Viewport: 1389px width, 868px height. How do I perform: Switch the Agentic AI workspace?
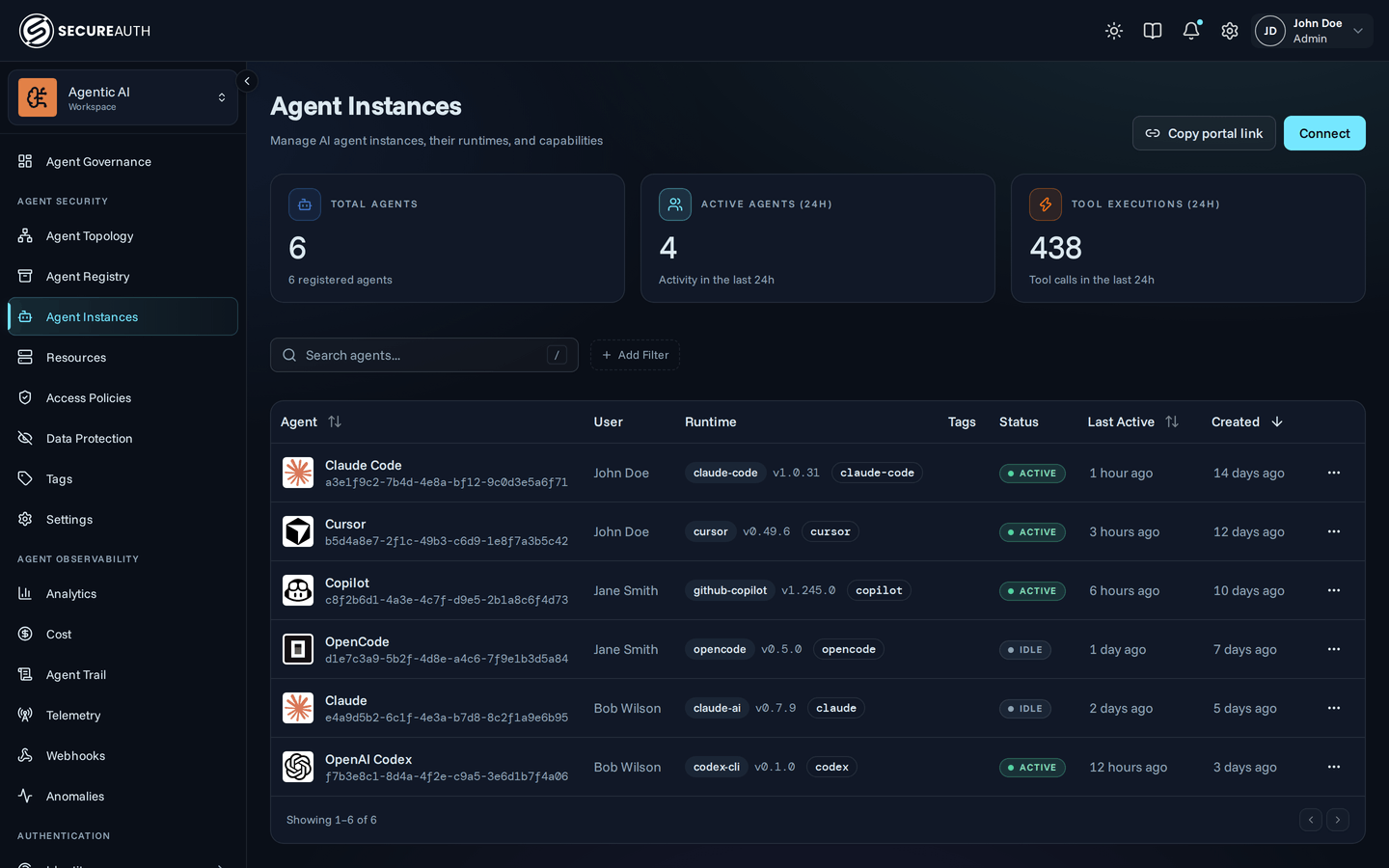pyautogui.click(x=123, y=97)
